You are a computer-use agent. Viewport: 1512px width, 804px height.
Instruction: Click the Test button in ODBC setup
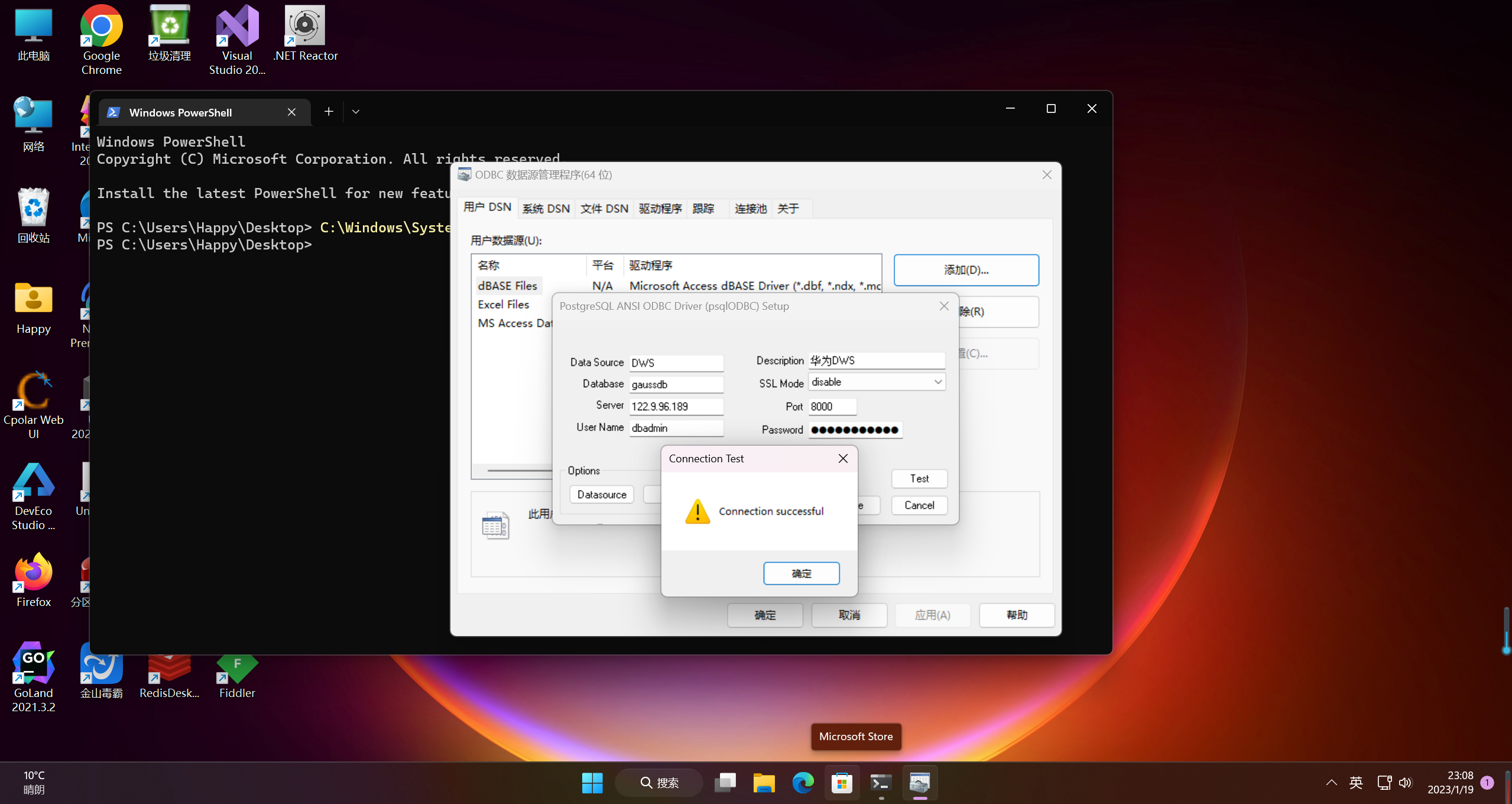[919, 478]
